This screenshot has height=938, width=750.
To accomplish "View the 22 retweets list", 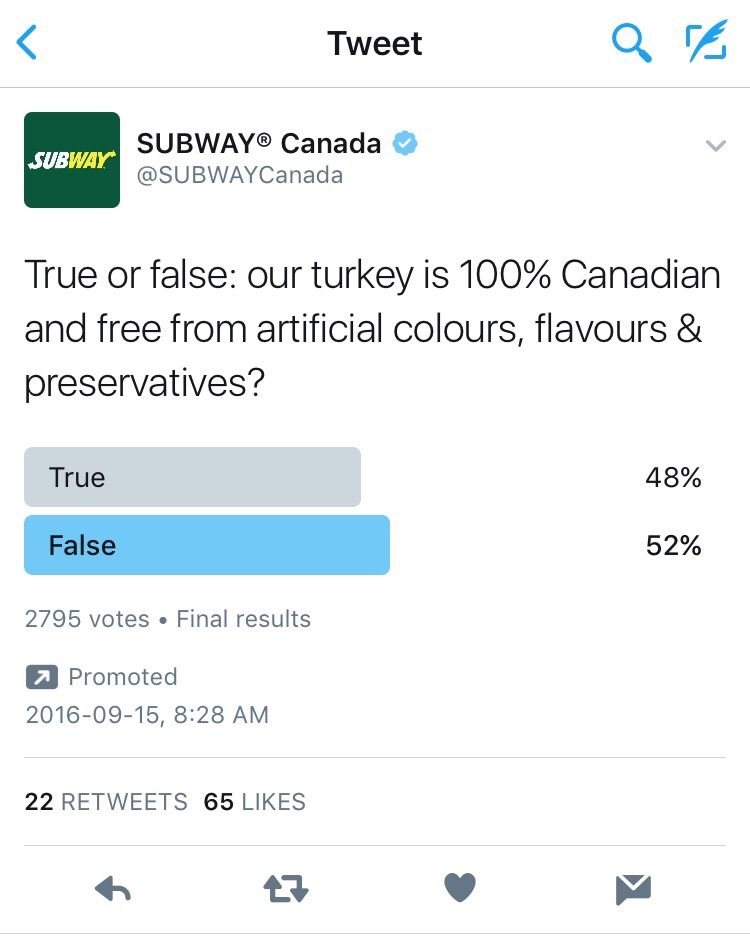I will click(x=106, y=801).
